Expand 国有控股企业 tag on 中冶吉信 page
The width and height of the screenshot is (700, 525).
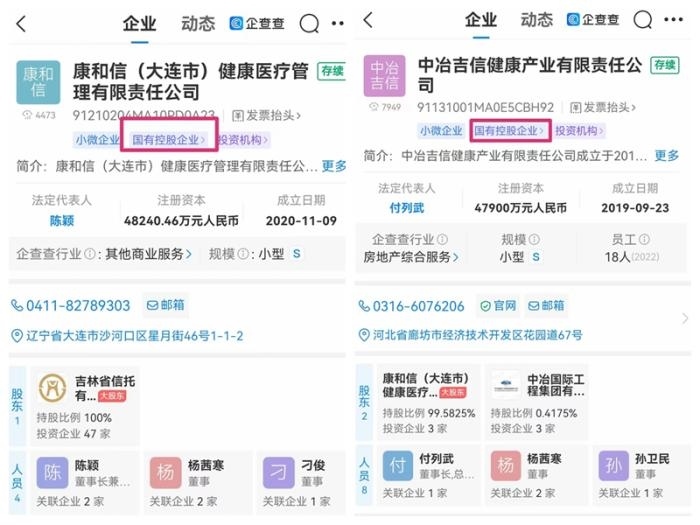(x=510, y=131)
